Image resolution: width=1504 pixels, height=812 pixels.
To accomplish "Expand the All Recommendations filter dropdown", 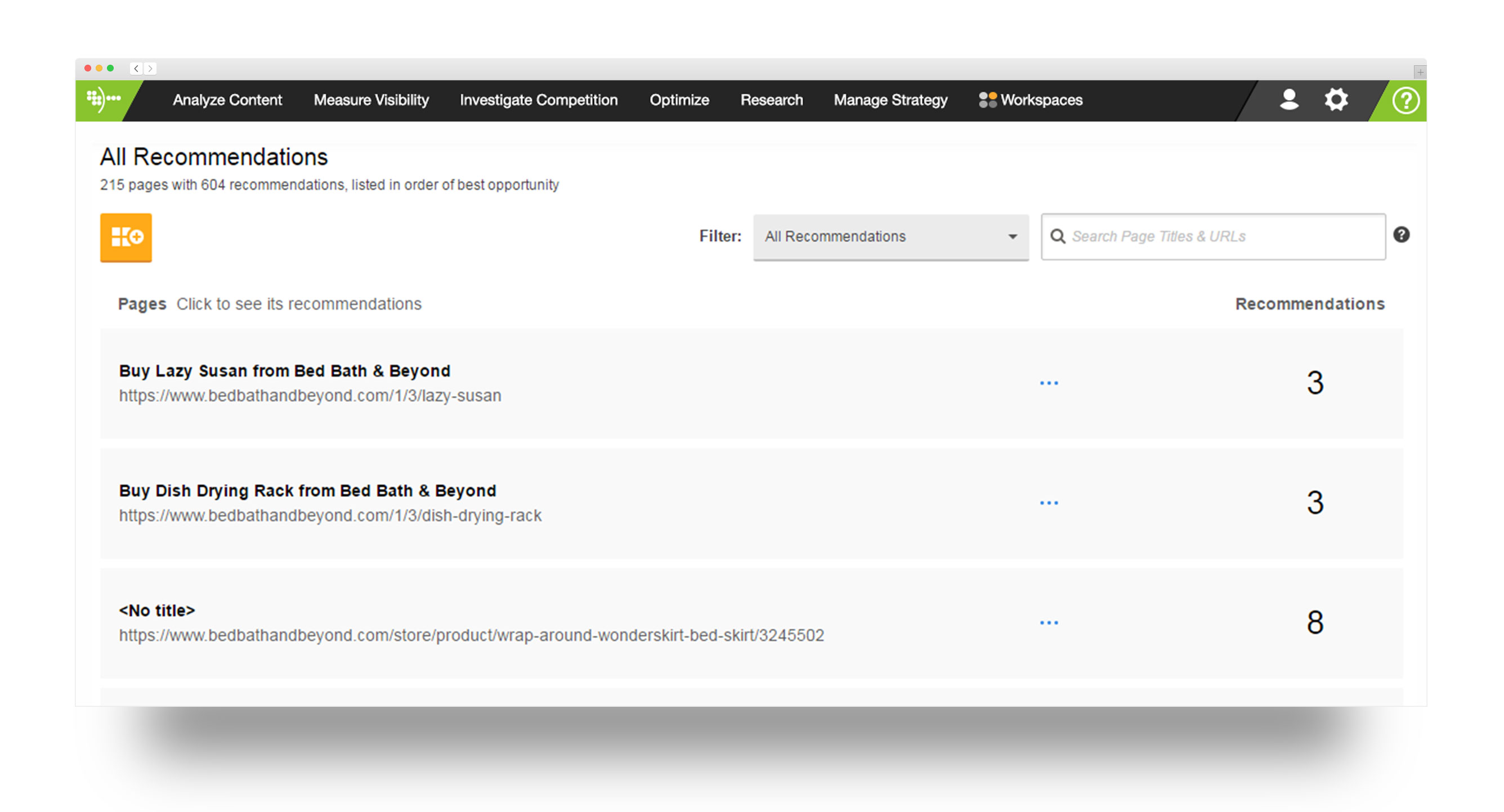I will (x=890, y=237).
